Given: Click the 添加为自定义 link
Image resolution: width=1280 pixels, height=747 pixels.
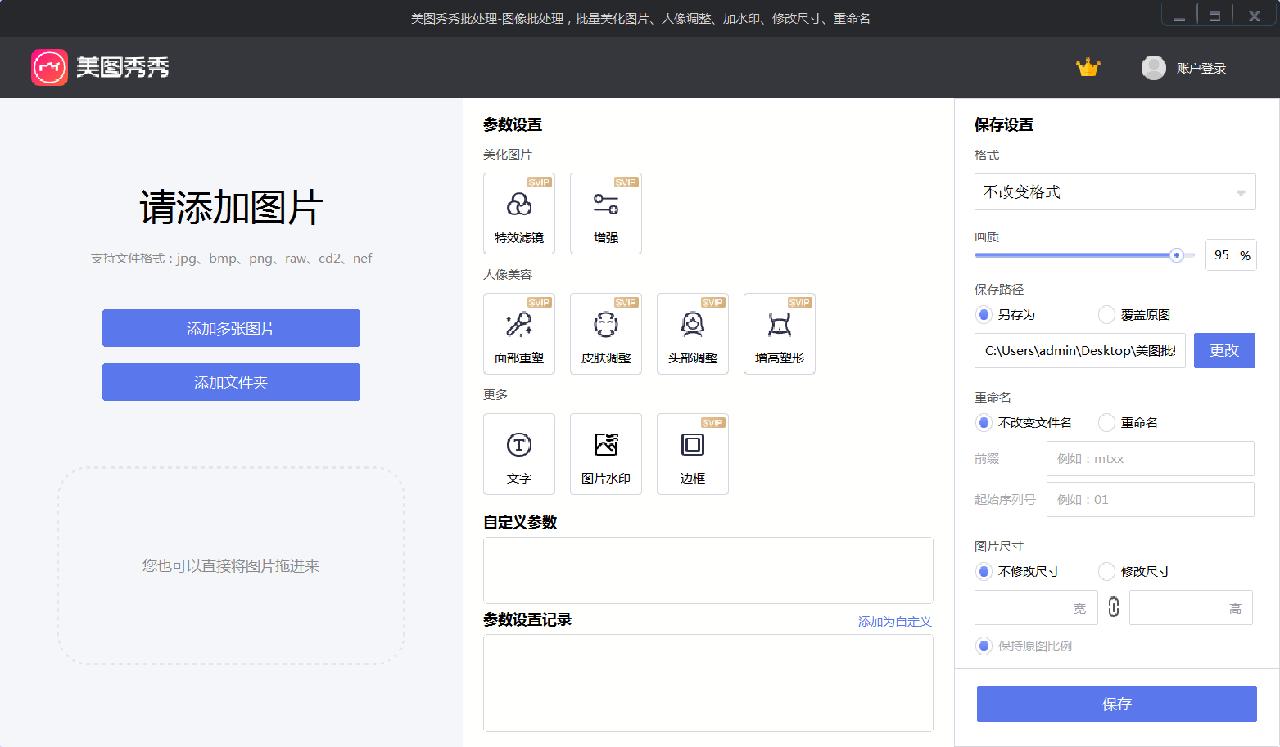Looking at the screenshot, I should [x=893, y=621].
